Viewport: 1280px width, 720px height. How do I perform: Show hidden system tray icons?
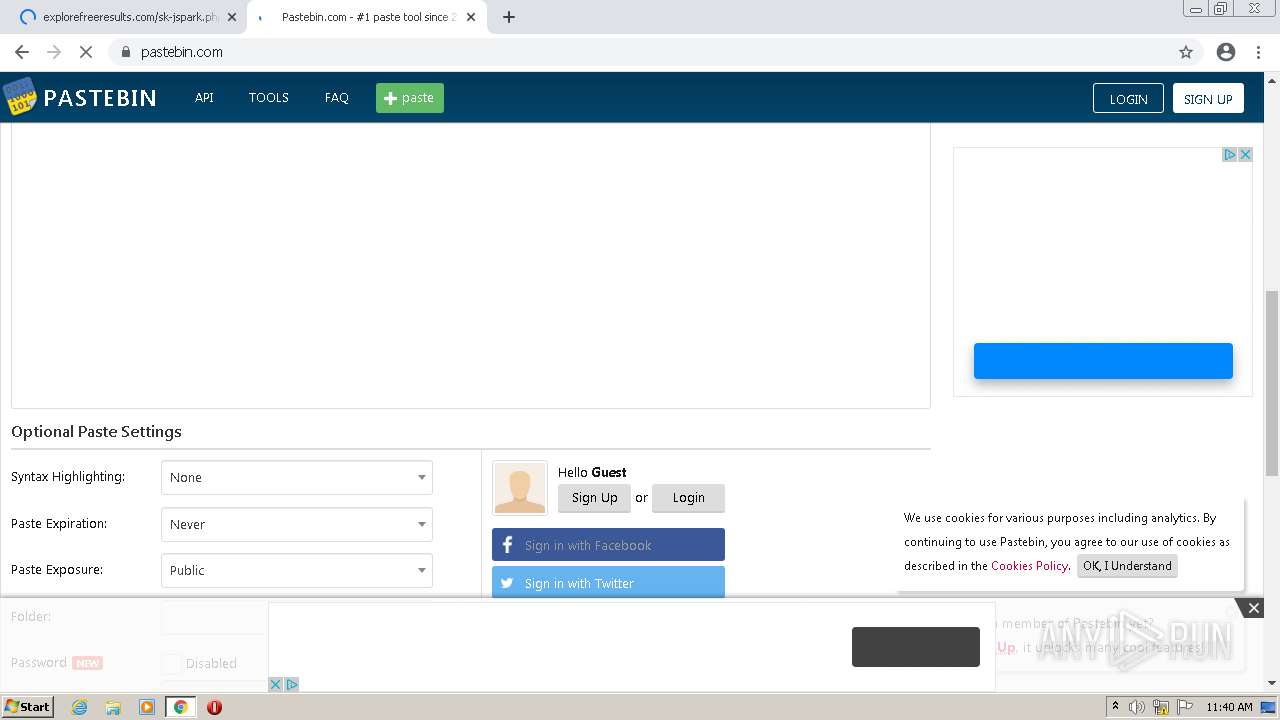[1116, 707]
